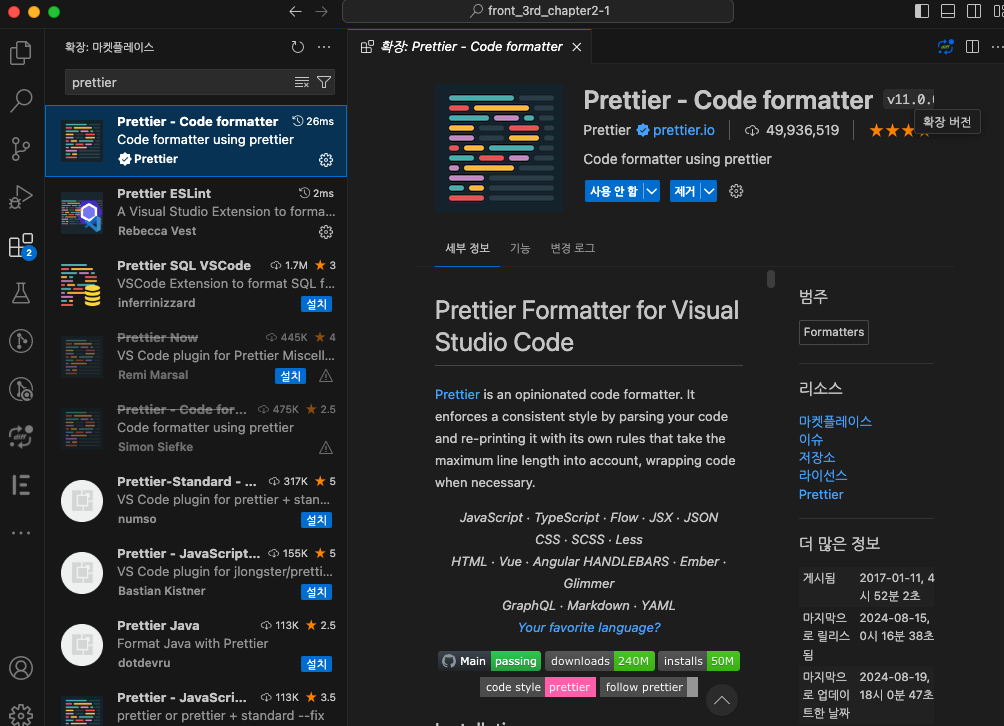Go forward with the navigation arrow
1004x726 pixels.
[321, 11]
